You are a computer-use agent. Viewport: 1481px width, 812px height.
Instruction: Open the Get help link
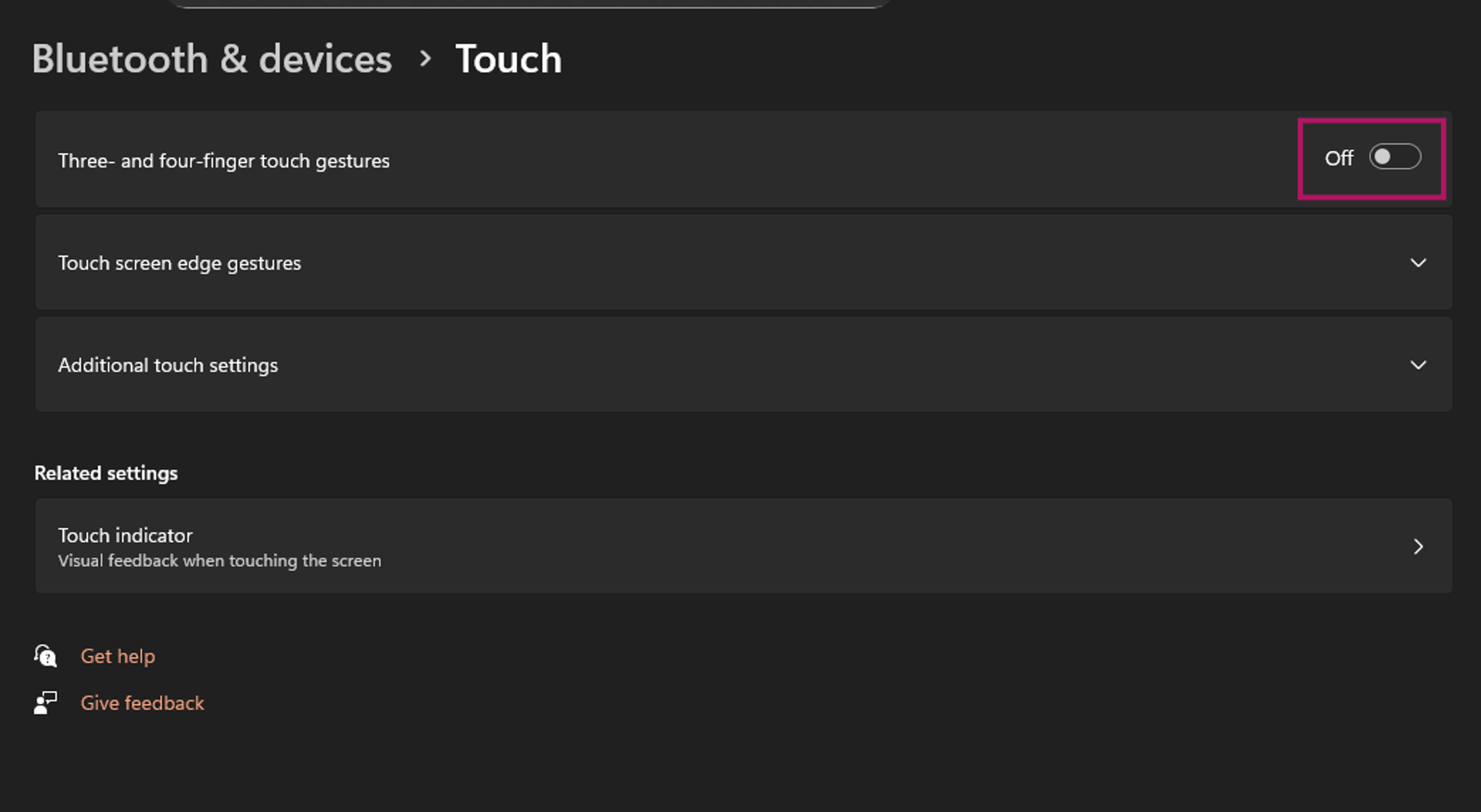[118, 656]
